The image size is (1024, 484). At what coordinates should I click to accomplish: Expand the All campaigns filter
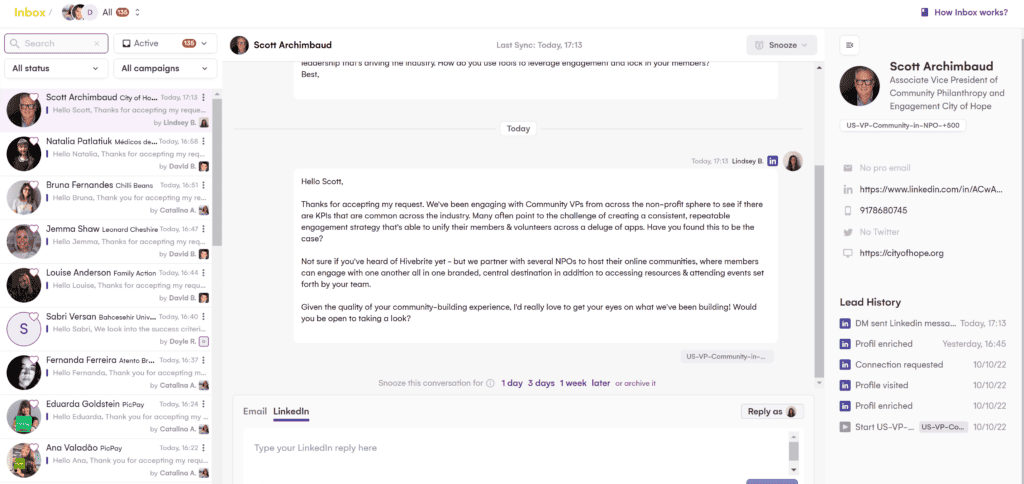pos(165,68)
